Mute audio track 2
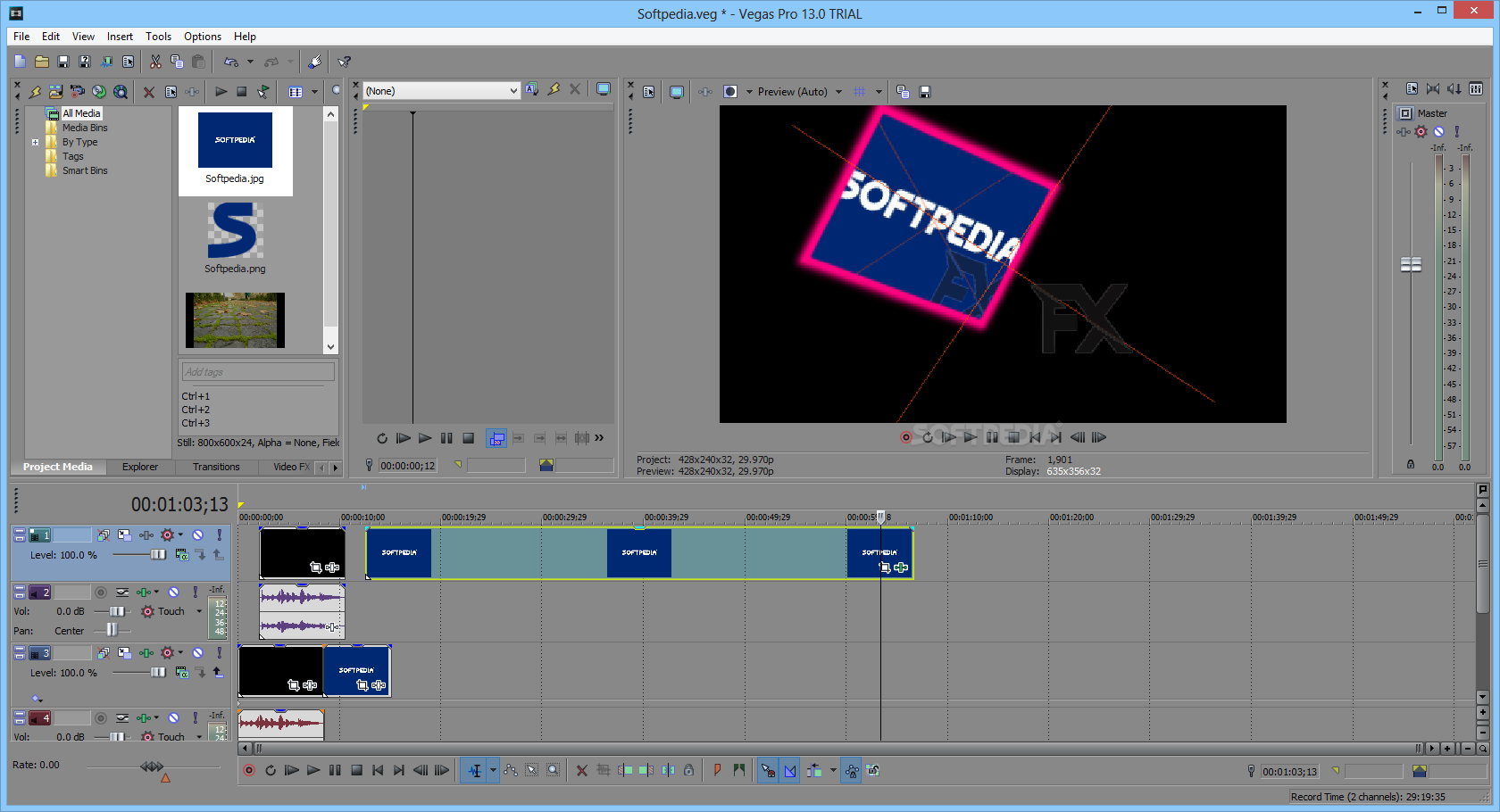Viewport: 1500px width, 812px height. (174, 592)
